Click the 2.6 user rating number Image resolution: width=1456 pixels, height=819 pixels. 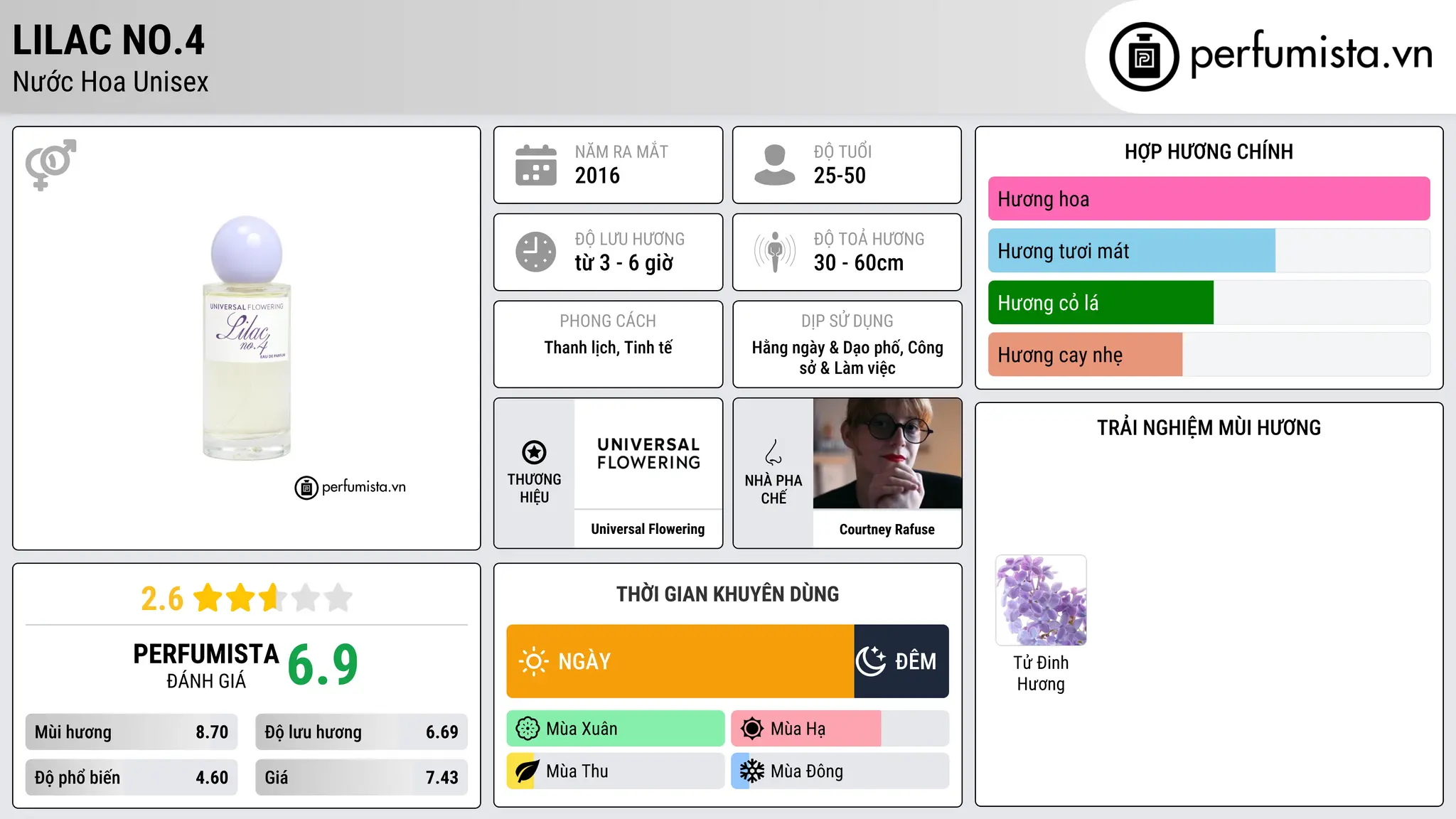pyautogui.click(x=162, y=599)
